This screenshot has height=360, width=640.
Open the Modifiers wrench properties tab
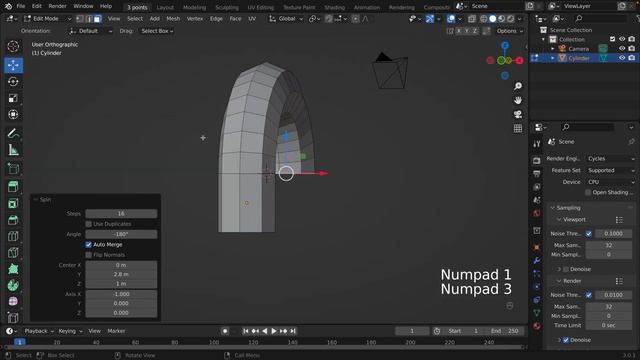(537, 260)
